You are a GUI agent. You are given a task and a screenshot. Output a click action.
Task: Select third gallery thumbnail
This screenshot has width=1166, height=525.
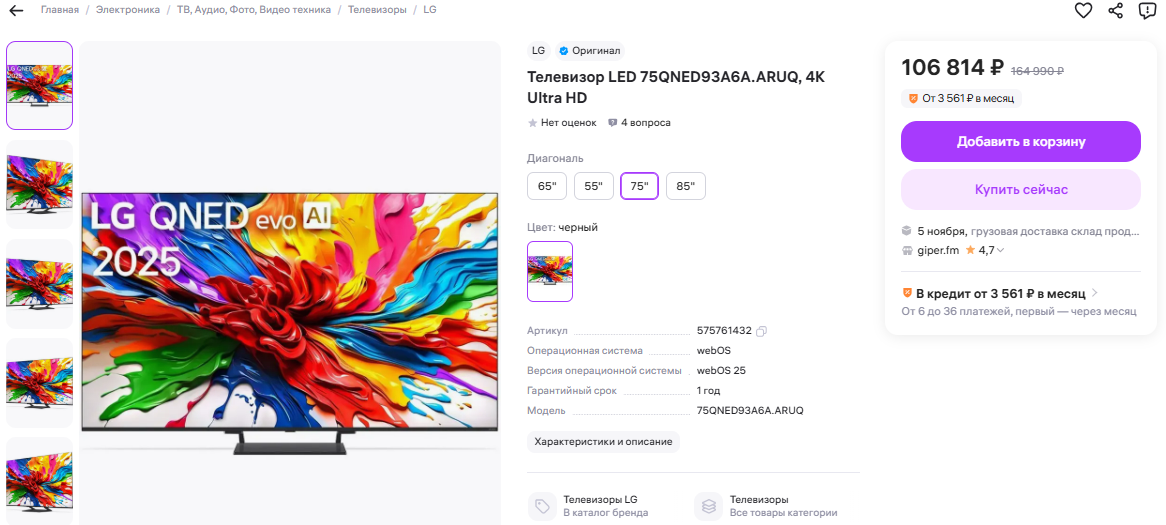click(x=39, y=283)
